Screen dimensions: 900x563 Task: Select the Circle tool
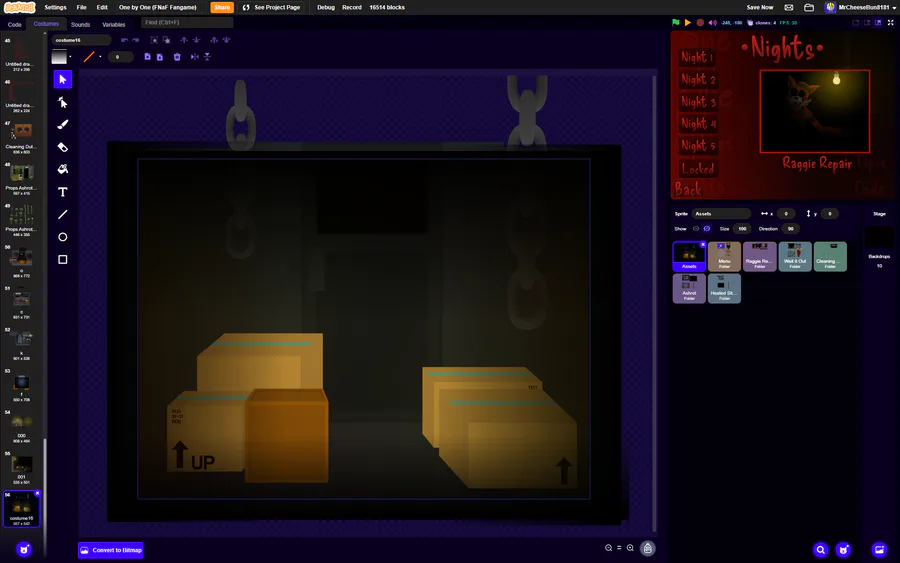pos(63,237)
